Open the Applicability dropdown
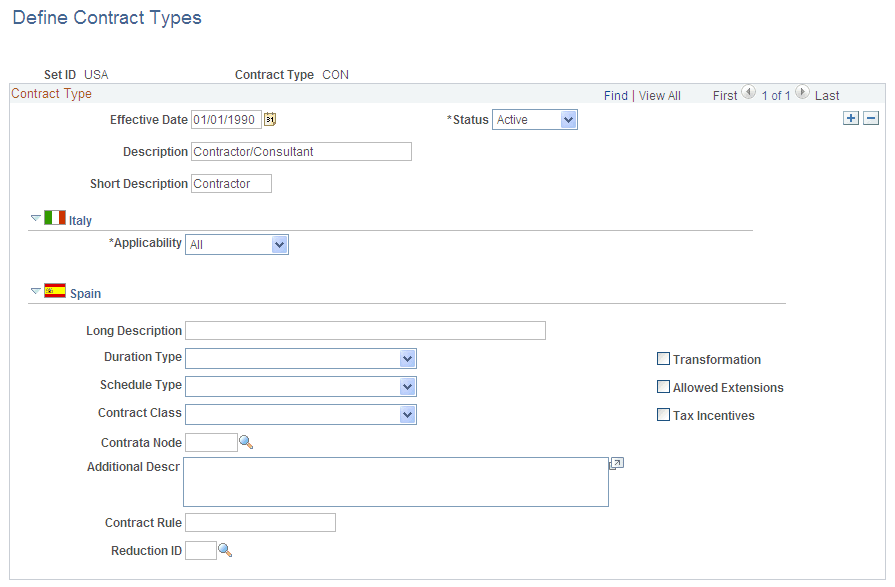The width and height of the screenshot is (895, 587). (237, 244)
